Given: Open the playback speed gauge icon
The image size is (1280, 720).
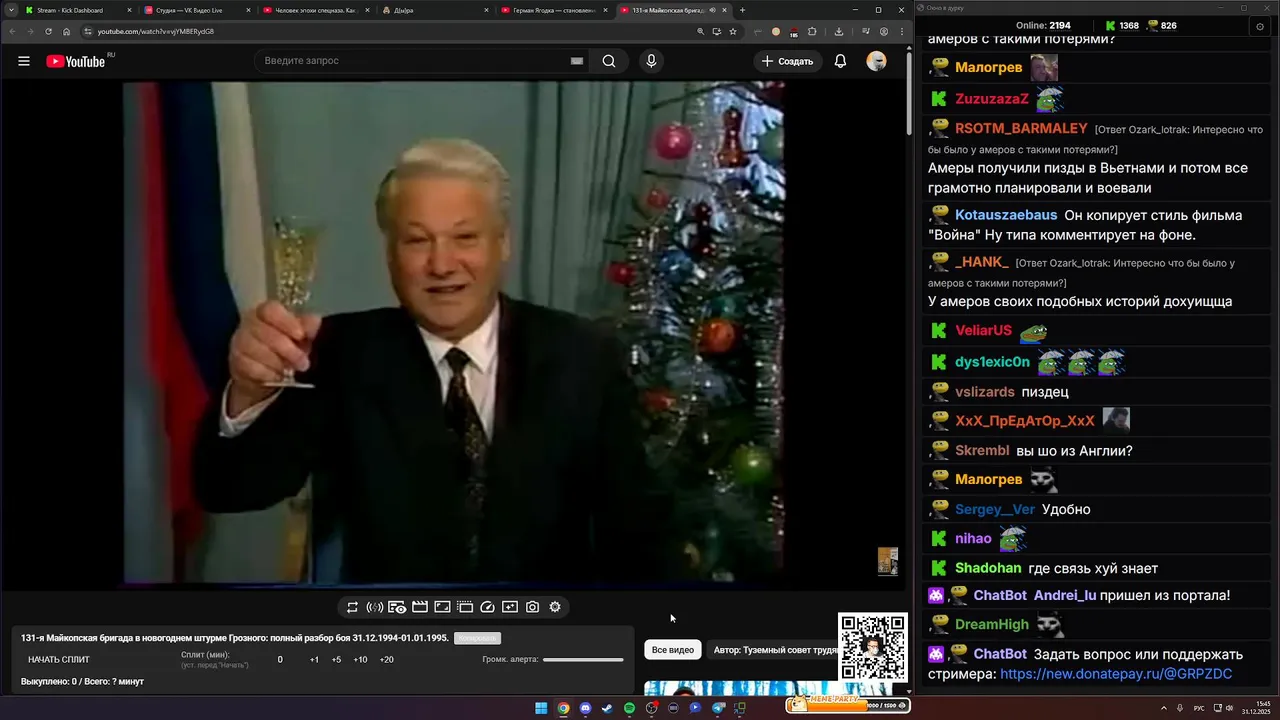Looking at the screenshot, I should [x=487, y=607].
